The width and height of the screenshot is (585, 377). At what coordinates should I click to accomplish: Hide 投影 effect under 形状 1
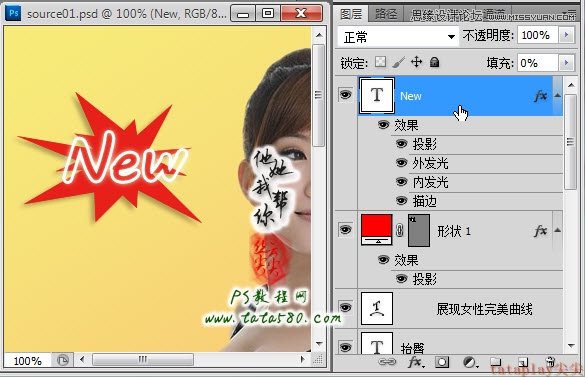[x=401, y=278]
